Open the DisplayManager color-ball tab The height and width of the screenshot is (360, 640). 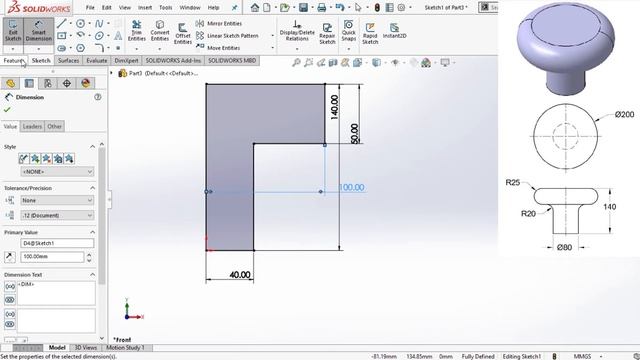(x=85, y=83)
